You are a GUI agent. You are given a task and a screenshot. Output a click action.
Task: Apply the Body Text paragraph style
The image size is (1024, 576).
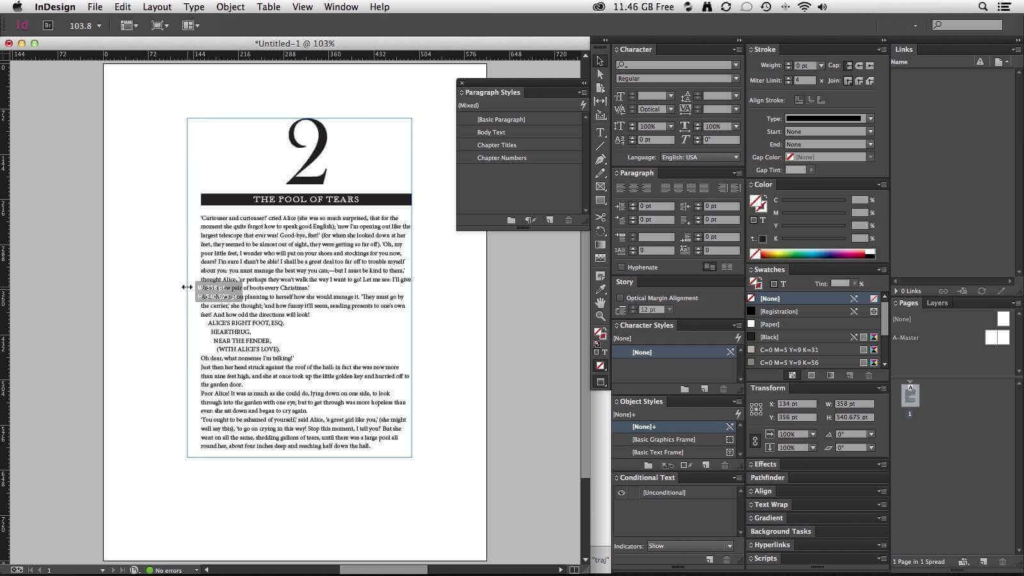click(x=491, y=132)
